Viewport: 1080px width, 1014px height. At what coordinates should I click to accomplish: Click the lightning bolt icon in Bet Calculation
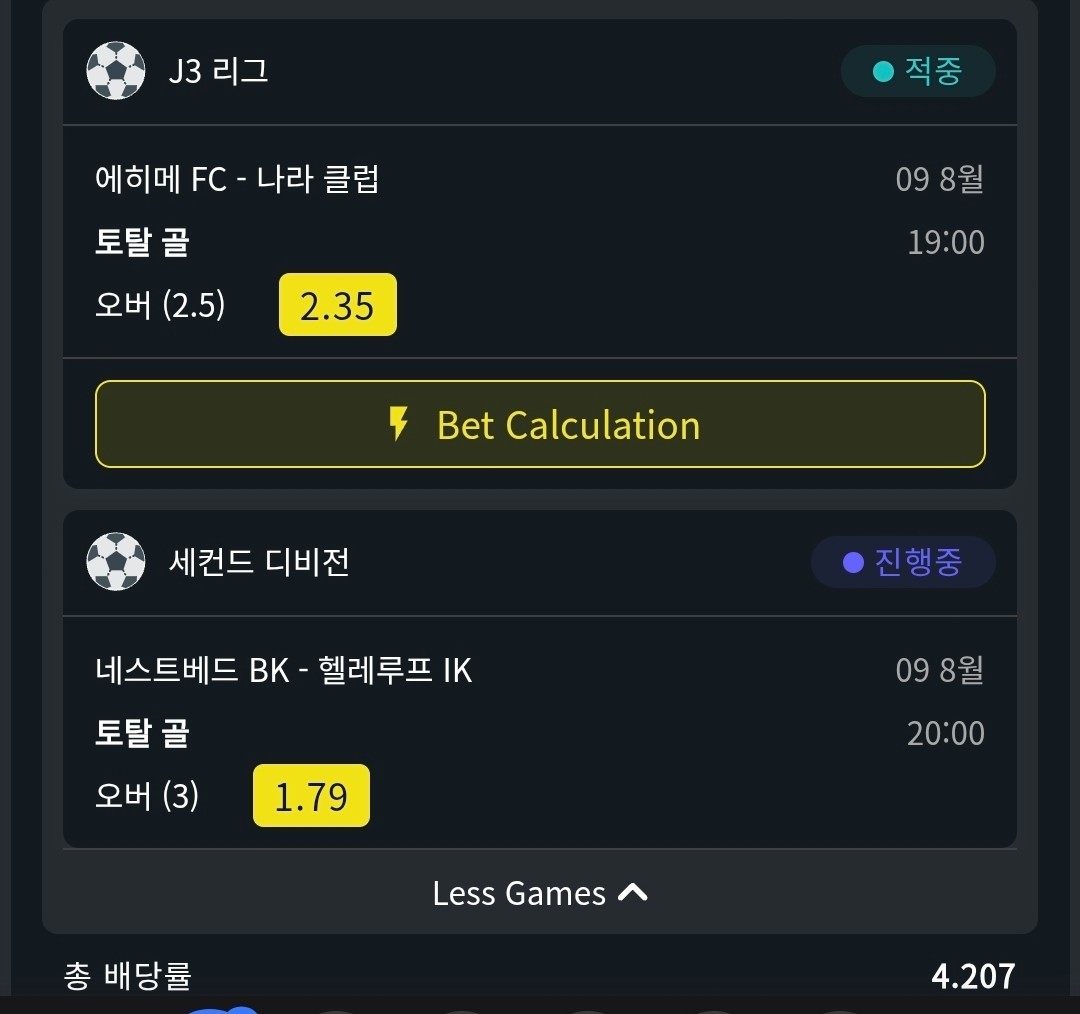[398, 424]
